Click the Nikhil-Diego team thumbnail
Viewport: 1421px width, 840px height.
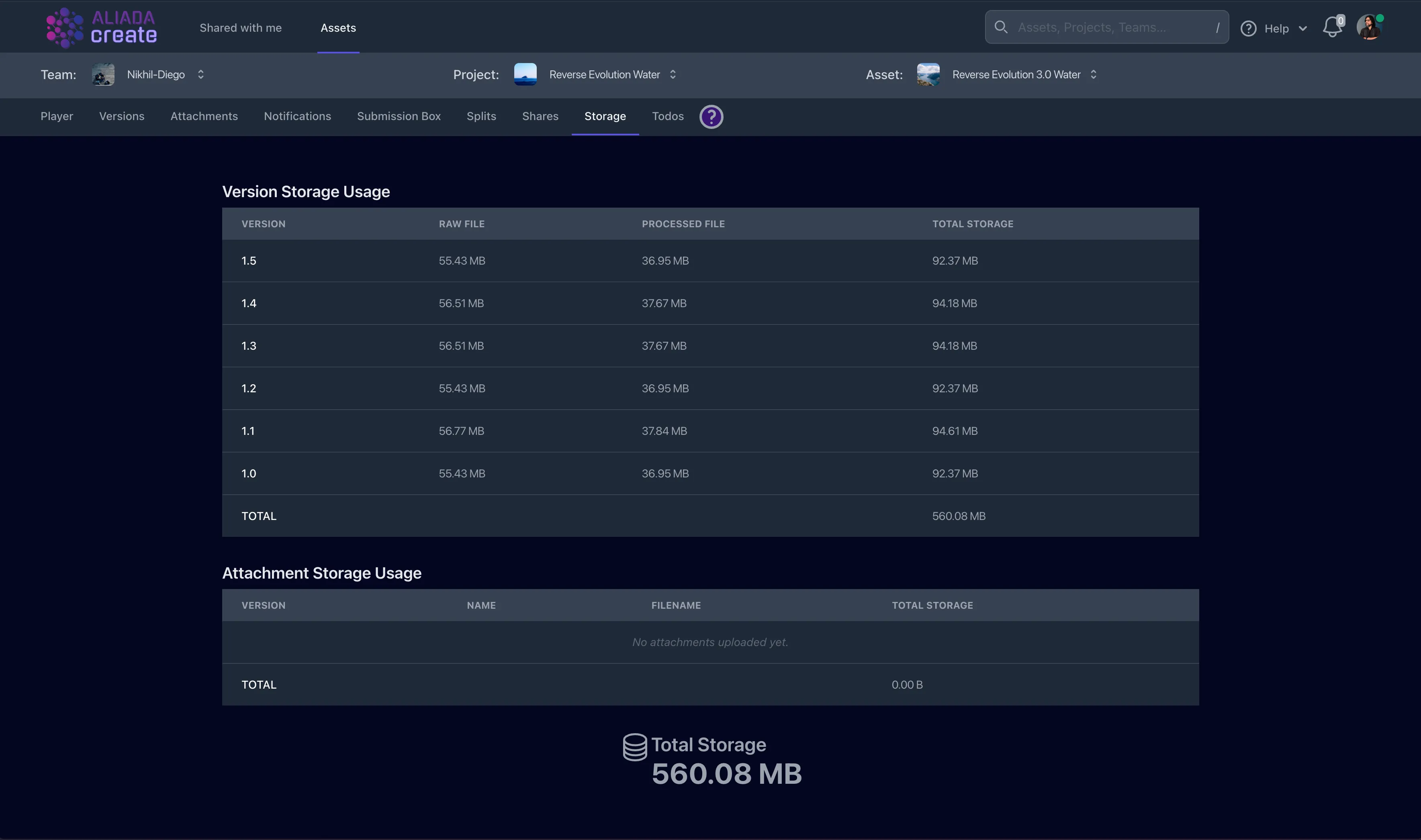click(103, 75)
